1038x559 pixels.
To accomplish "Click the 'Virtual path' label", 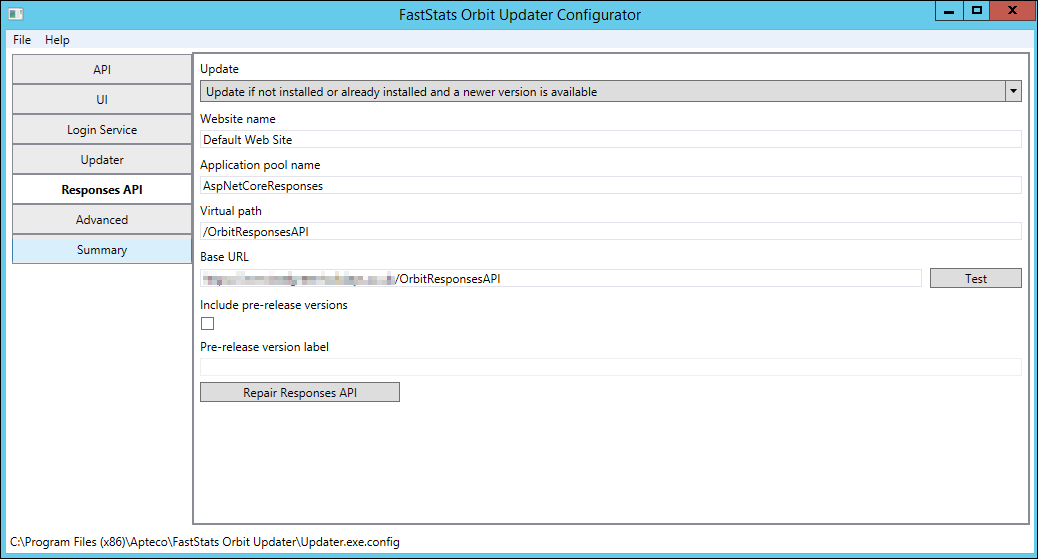I will [x=230, y=211].
